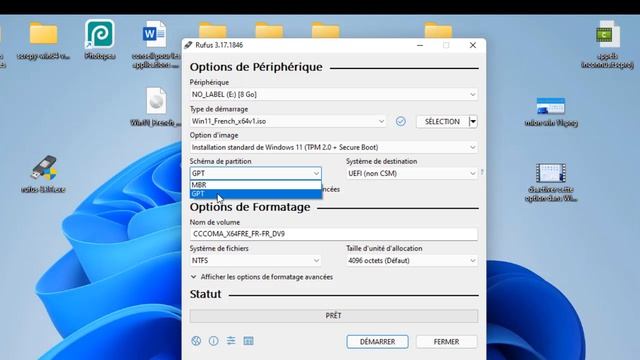Image resolution: width=640 pixels, height=360 pixels.
Task: Click the SÉLECTION button
Action: click(x=442, y=121)
